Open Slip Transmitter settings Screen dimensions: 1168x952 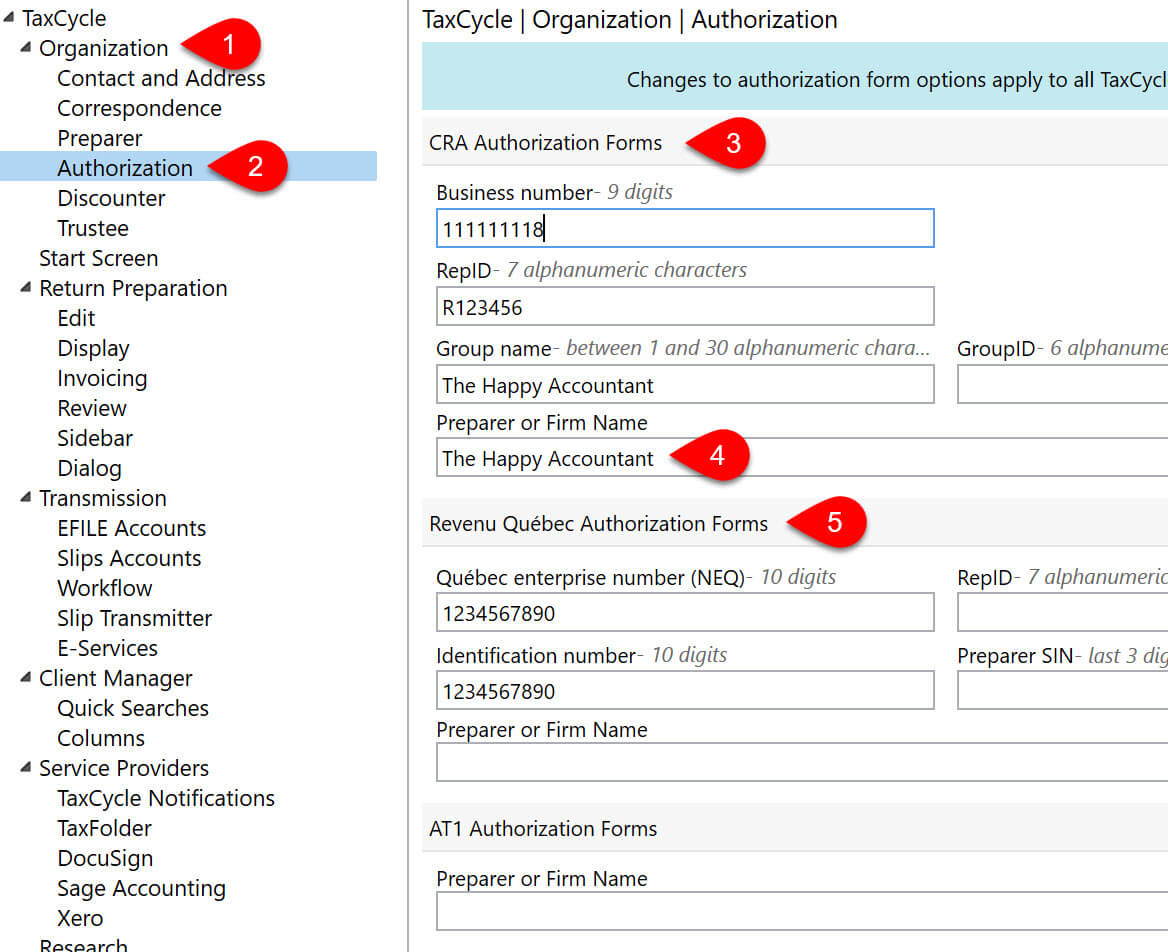[135, 618]
